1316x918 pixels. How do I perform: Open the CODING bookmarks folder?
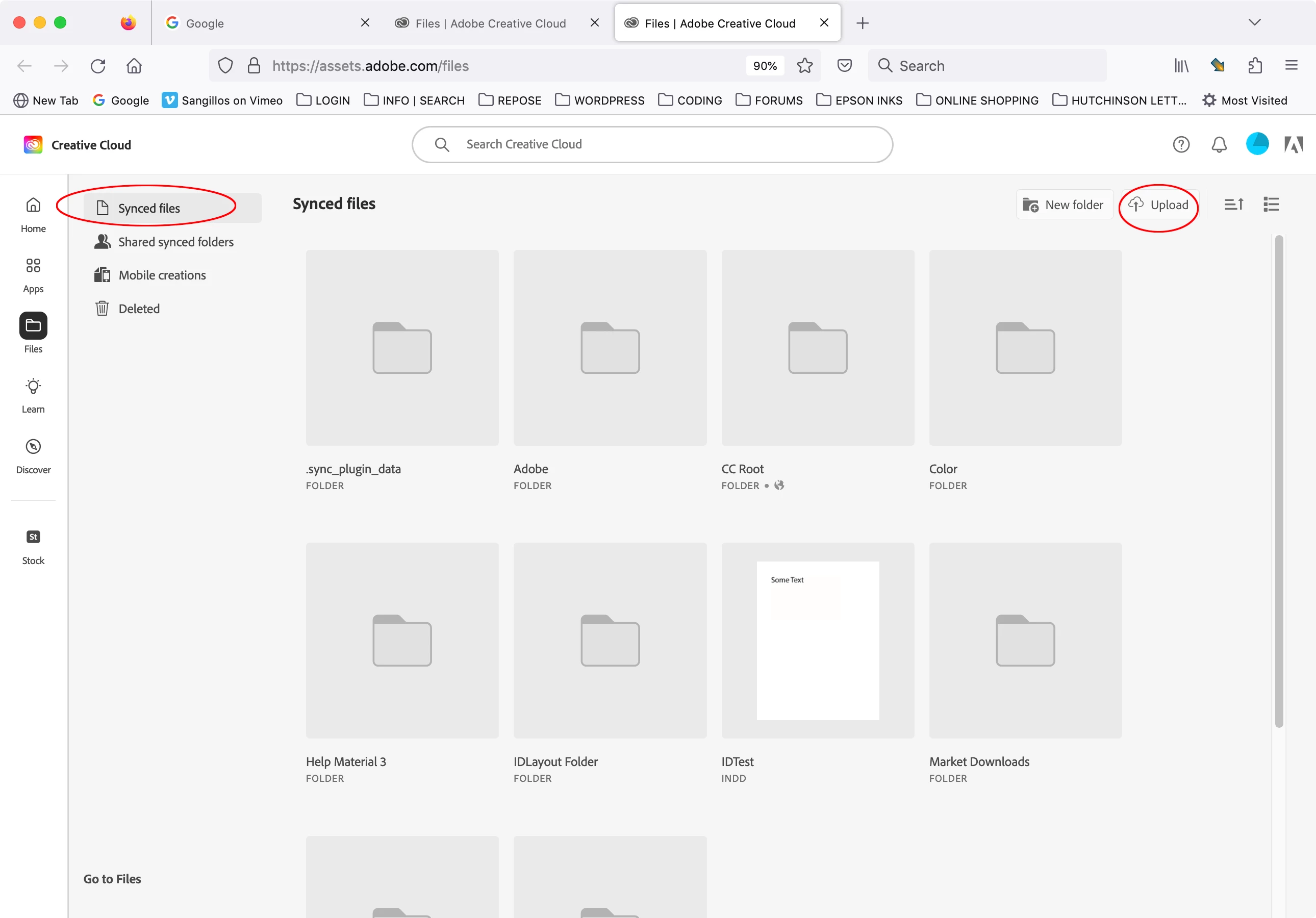point(690,100)
